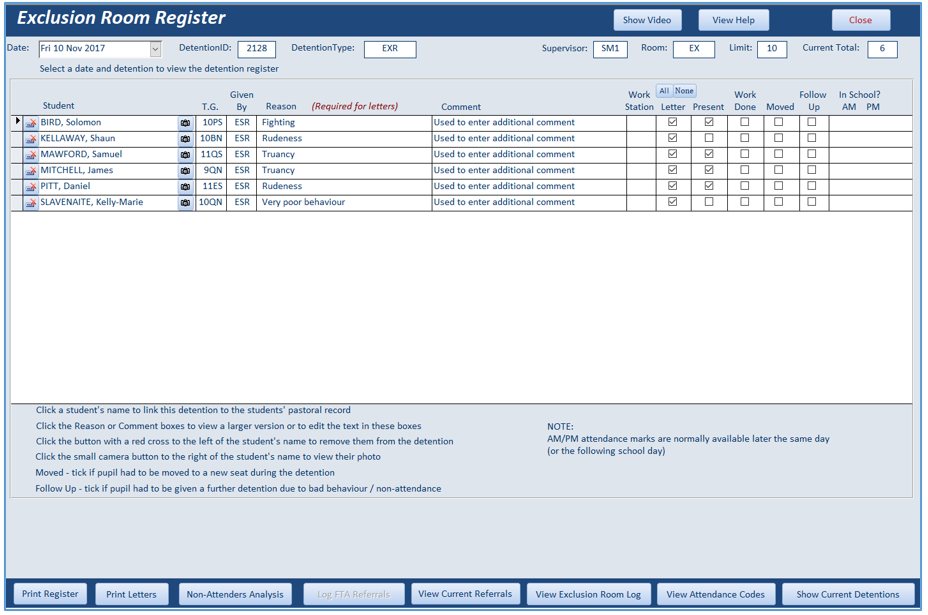The width and height of the screenshot is (928, 615).
Task: Untick Present checkbox for BIRD, Solomon
Action: click(709, 122)
